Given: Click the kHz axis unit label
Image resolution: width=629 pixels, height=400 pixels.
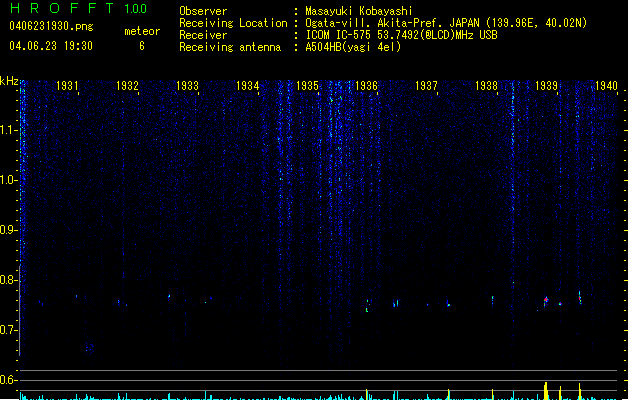Looking at the screenshot, I should 9,81.
